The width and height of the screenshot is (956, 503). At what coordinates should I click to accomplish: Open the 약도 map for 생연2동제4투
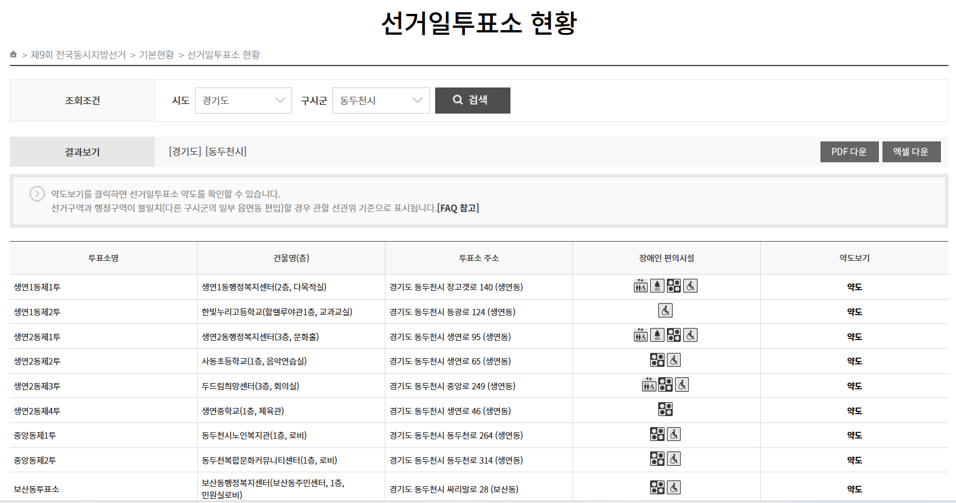854,411
